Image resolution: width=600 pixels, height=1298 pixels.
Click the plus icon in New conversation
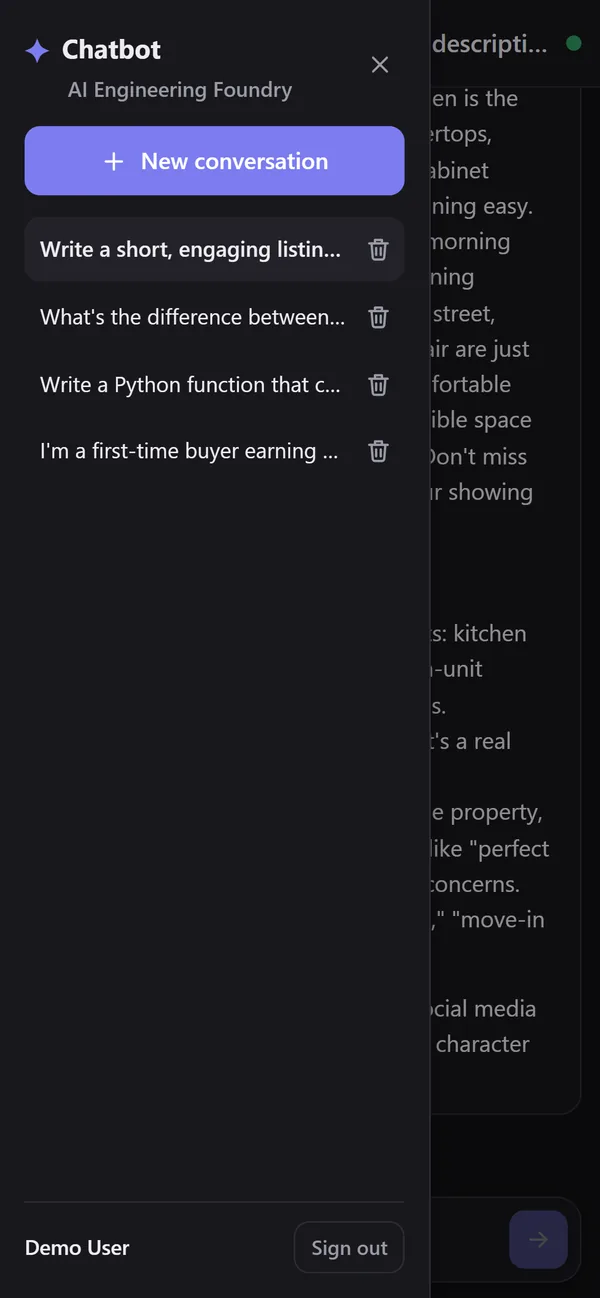tap(114, 161)
